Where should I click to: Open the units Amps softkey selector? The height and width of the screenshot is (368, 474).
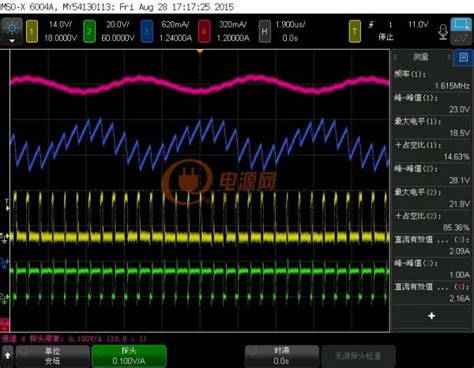[53, 356]
